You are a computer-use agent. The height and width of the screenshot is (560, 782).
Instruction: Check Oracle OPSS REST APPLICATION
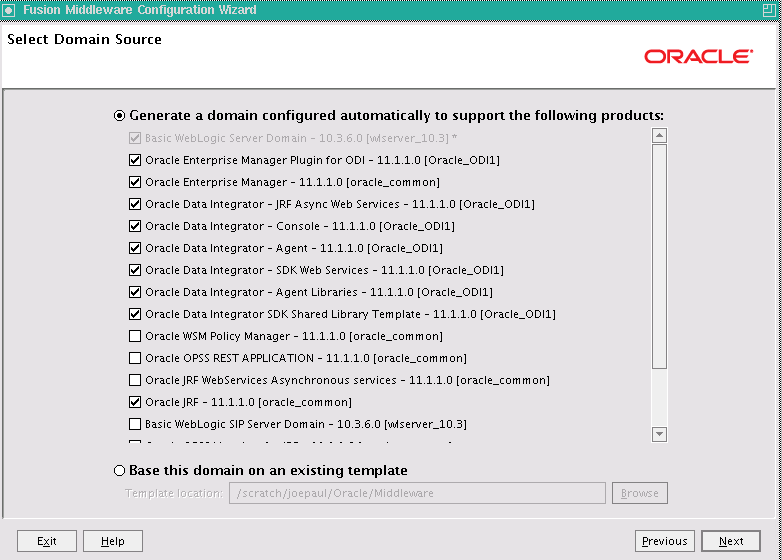135,358
